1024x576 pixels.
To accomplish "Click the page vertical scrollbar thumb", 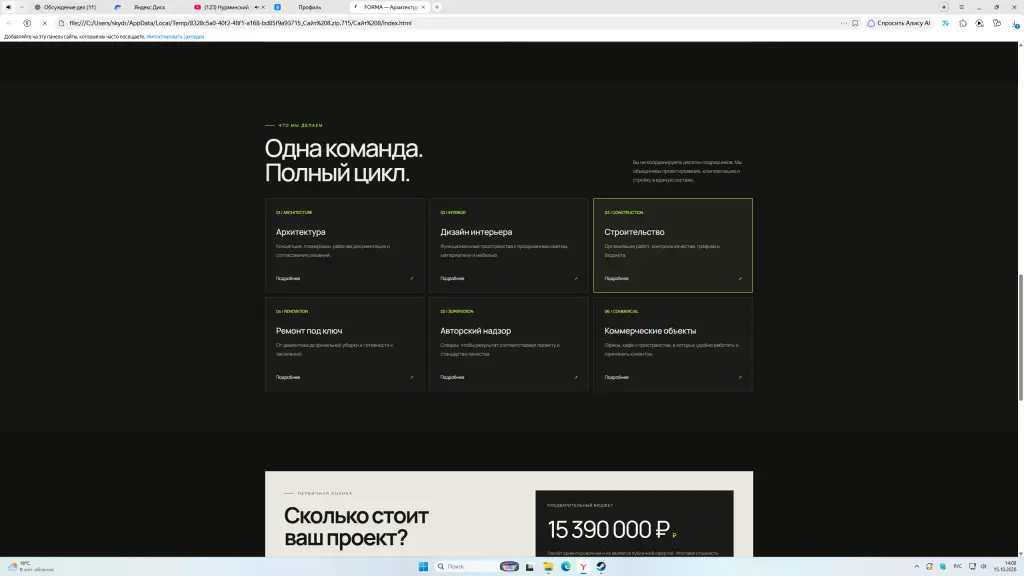I will point(1021,338).
